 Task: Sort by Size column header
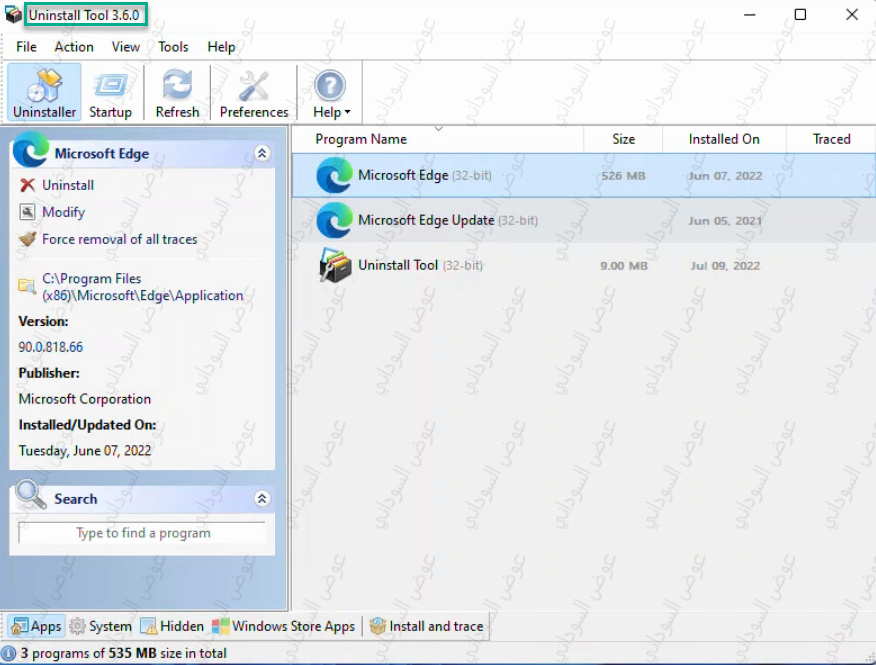[623, 139]
